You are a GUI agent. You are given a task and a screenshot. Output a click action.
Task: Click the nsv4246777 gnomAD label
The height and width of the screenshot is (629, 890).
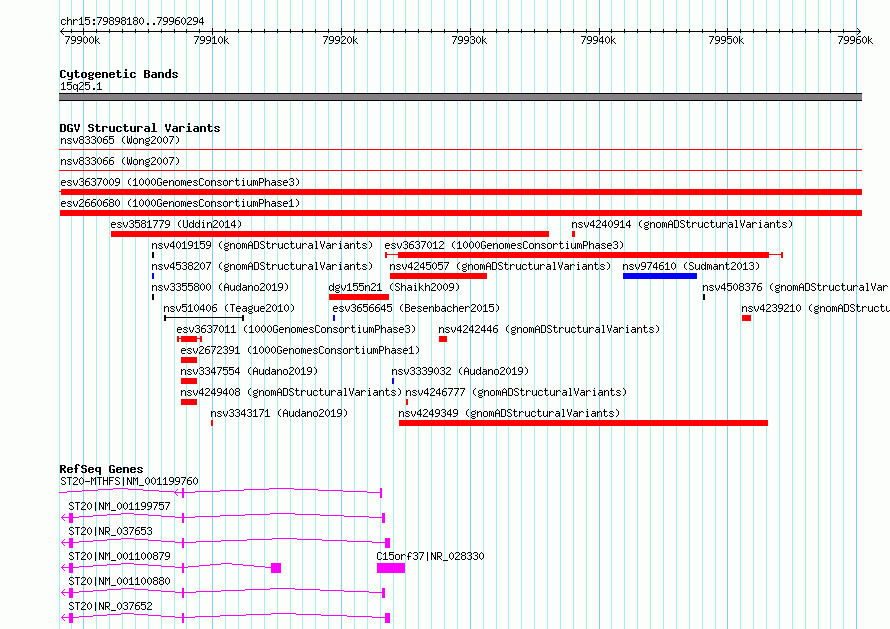(516, 392)
